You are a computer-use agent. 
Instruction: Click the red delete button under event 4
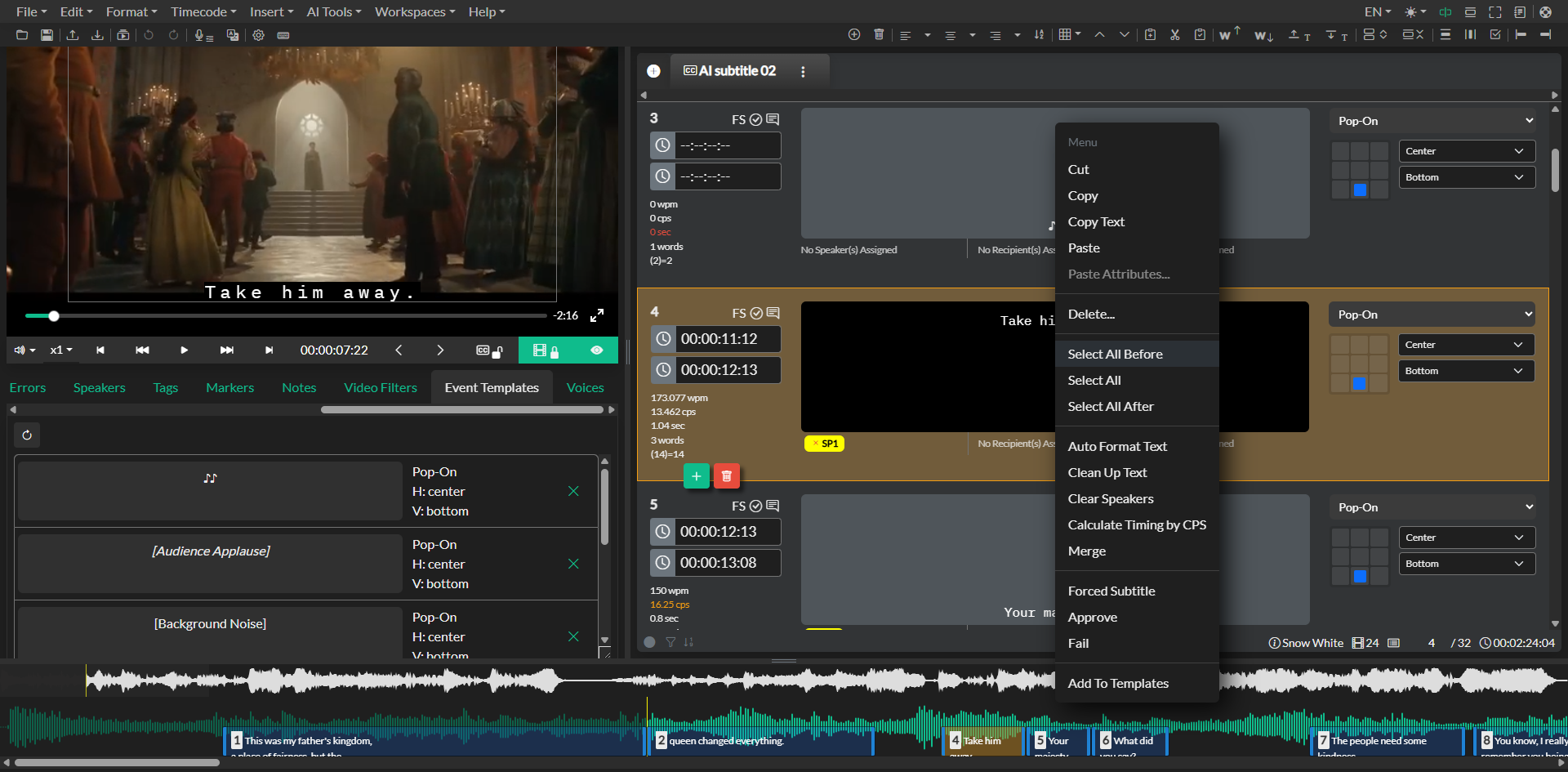[727, 475]
